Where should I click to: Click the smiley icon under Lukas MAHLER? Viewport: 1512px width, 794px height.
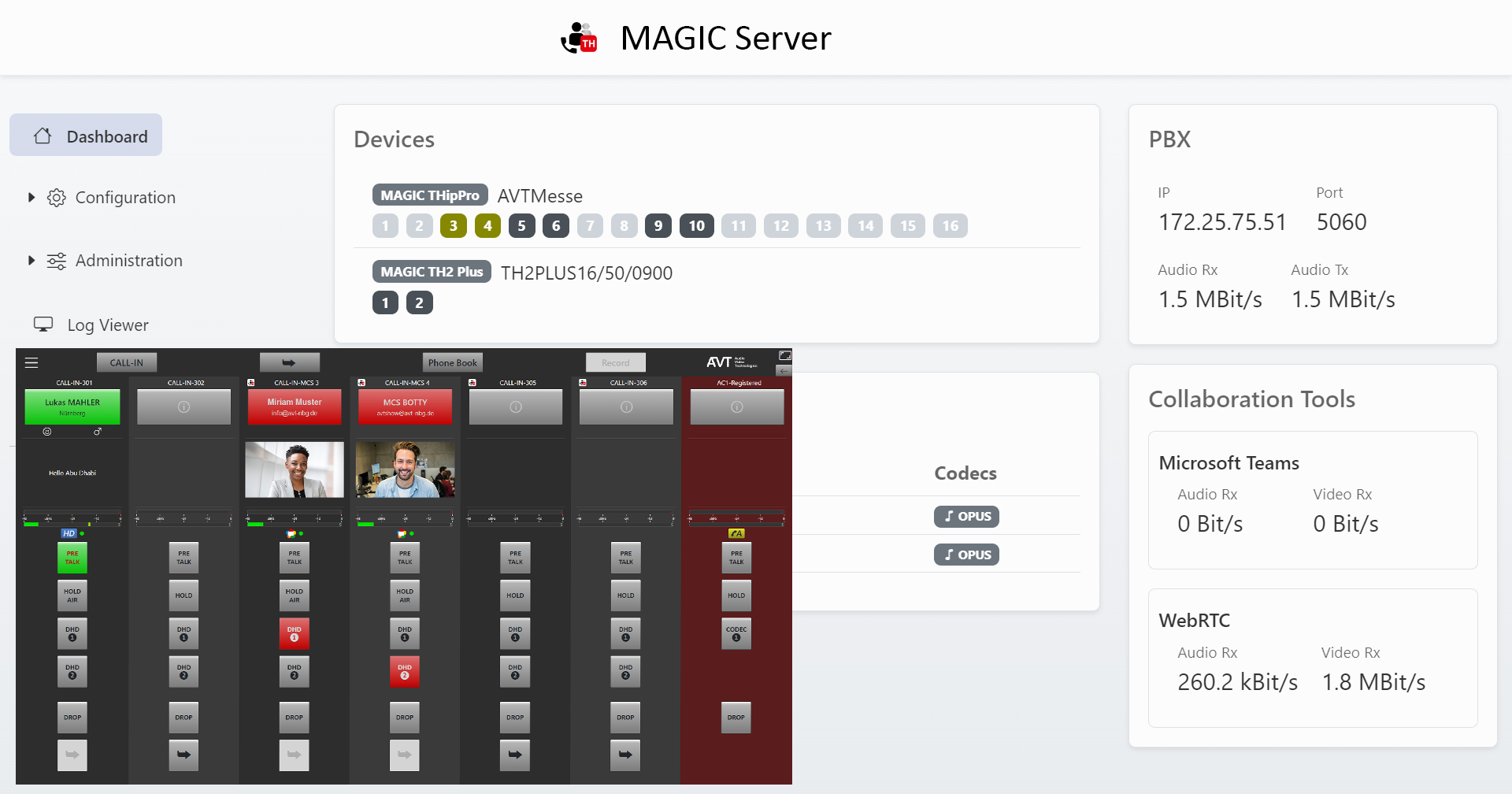pos(47,432)
